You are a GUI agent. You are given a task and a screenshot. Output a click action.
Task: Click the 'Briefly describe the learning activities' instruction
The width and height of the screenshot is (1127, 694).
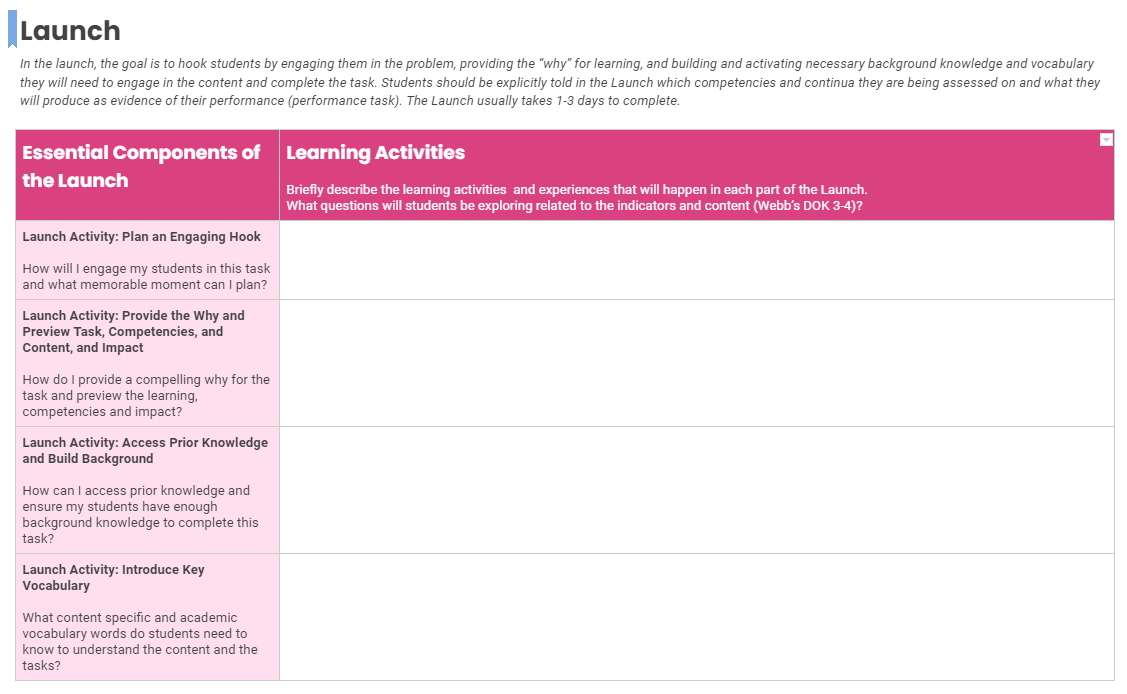point(576,190)
